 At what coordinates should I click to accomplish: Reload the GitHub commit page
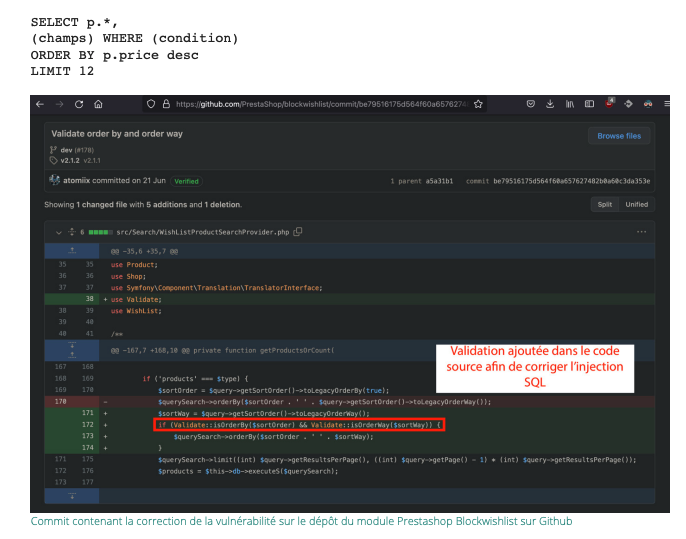coord(79,104)
